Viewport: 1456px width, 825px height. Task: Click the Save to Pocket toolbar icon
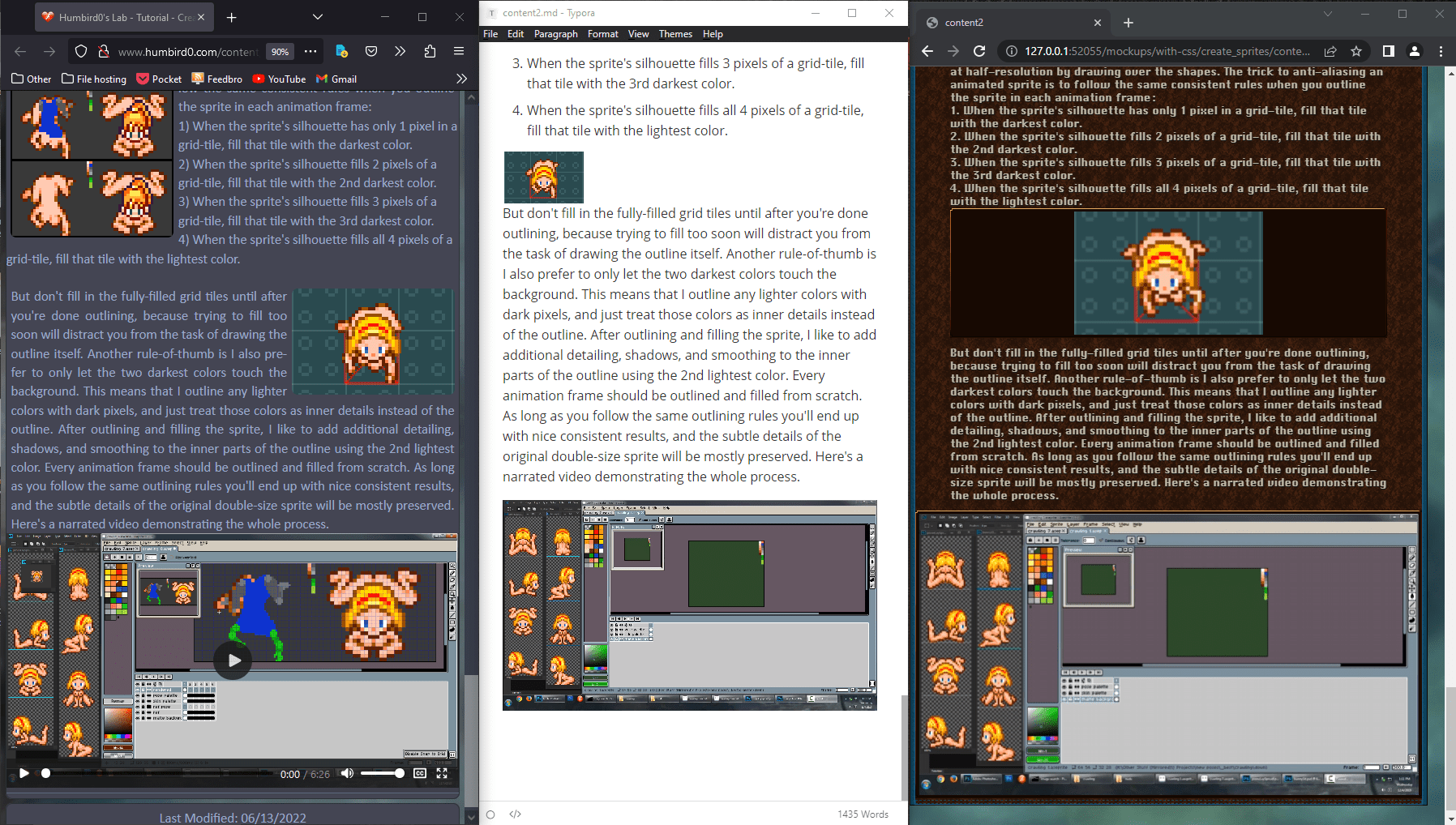(x=371, y=51)
